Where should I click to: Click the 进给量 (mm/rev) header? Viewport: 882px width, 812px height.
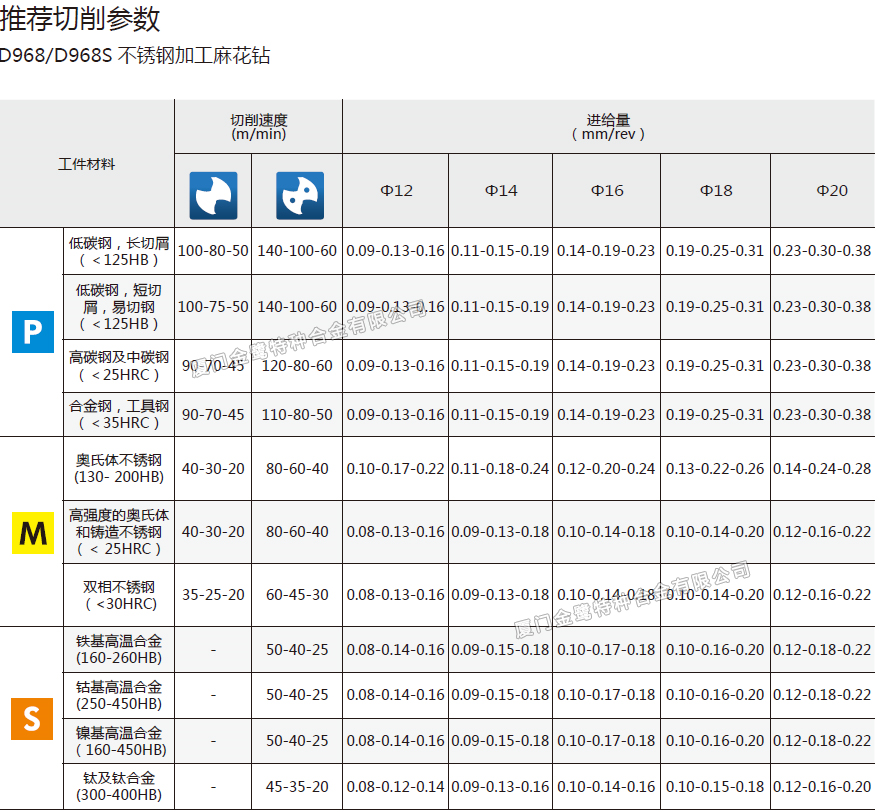(608, 126)
